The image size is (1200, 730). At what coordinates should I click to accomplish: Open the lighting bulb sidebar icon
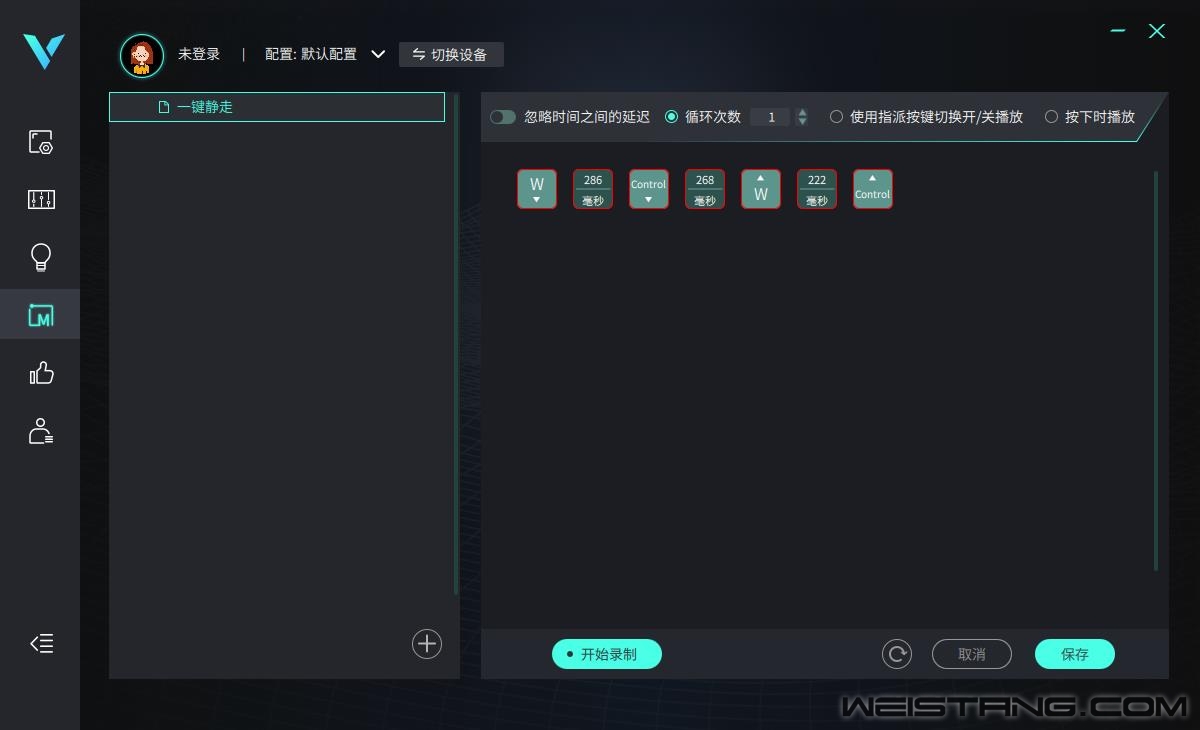coord(40,258)
